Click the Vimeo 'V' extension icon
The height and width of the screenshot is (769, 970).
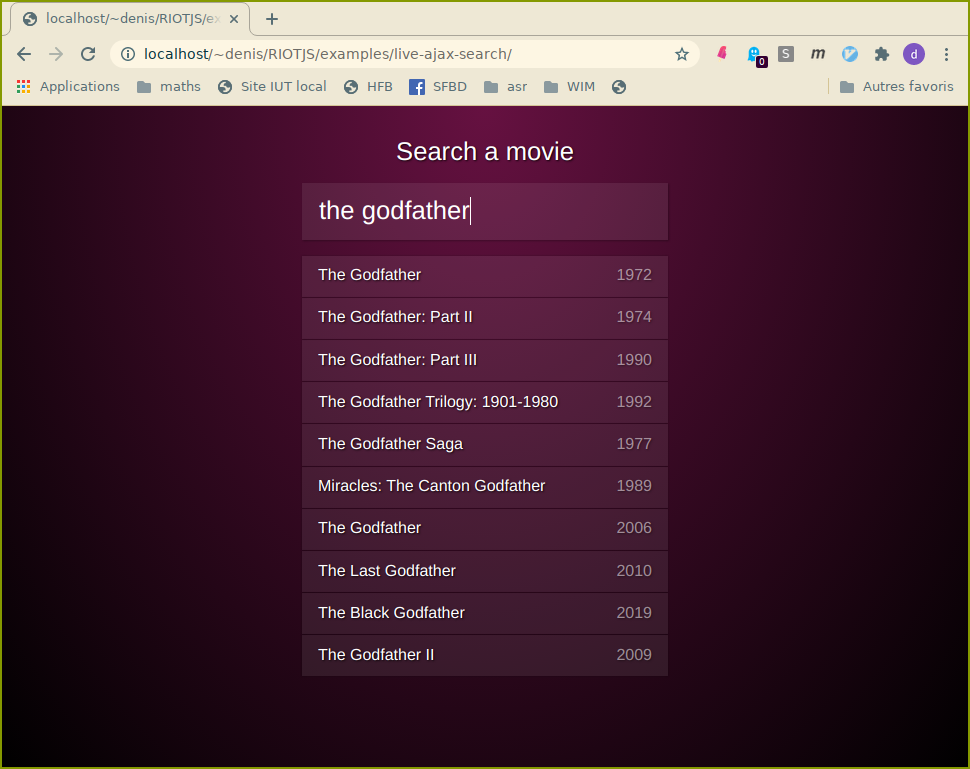pyautogui.click(x=850, y=54)
